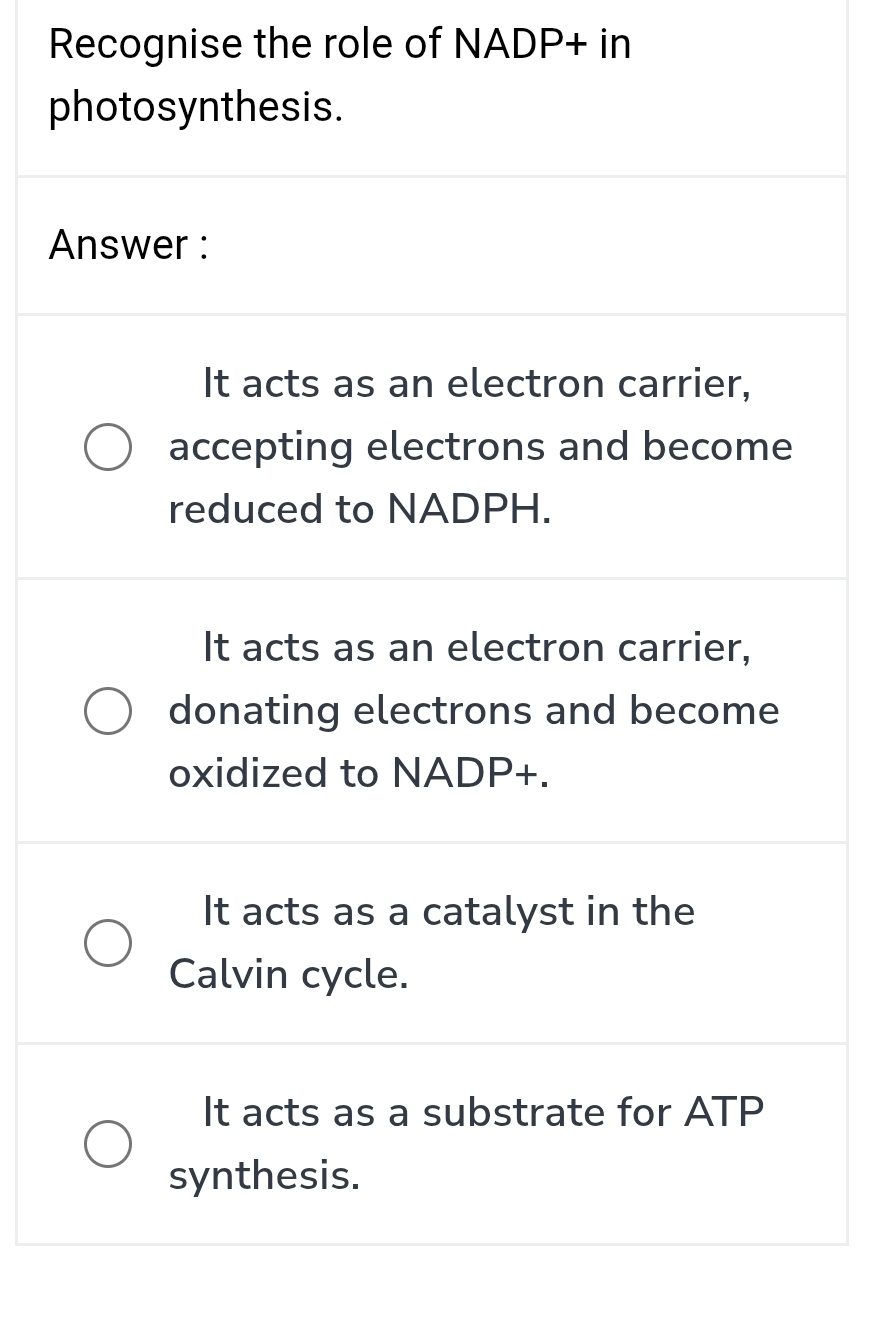Select the text 'reduced to NADPH'
Viewport: 870px width, 1336px height.
point(358,508)
